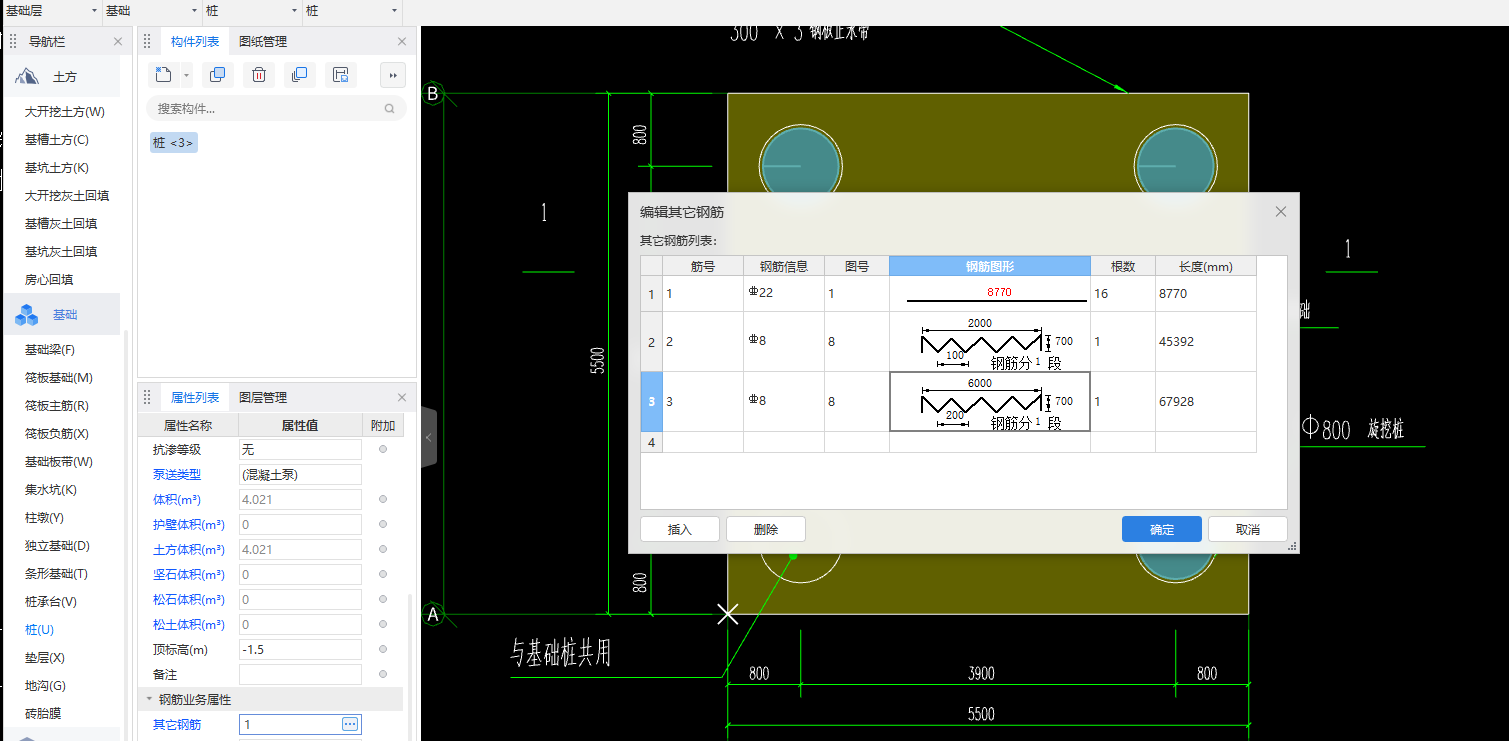Toggle 附加 option for 坚石体积(m³)
This screenshot has width=1509, height=741.
click(383, 574)
